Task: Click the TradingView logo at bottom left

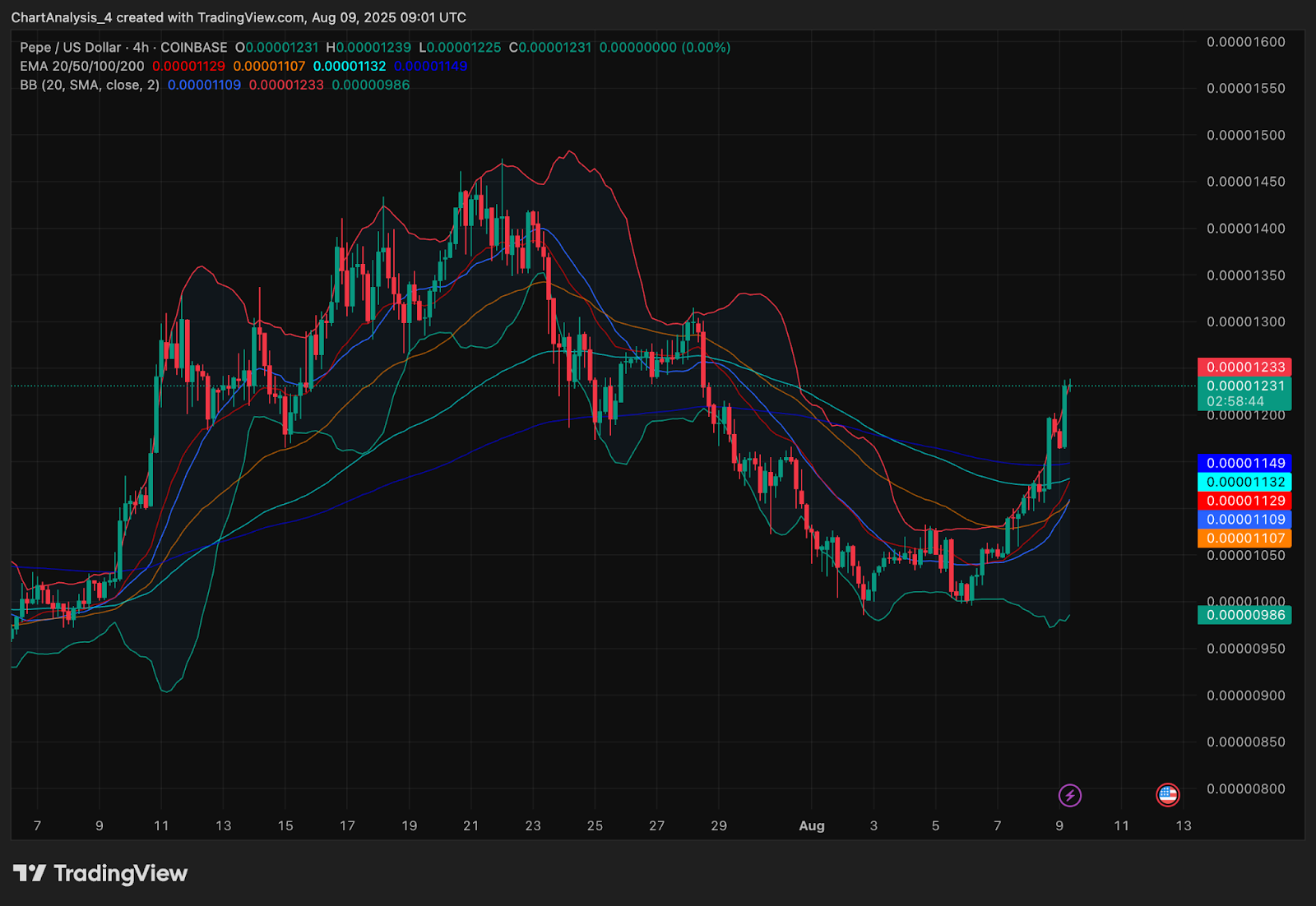Action: [x=100, y=873]
